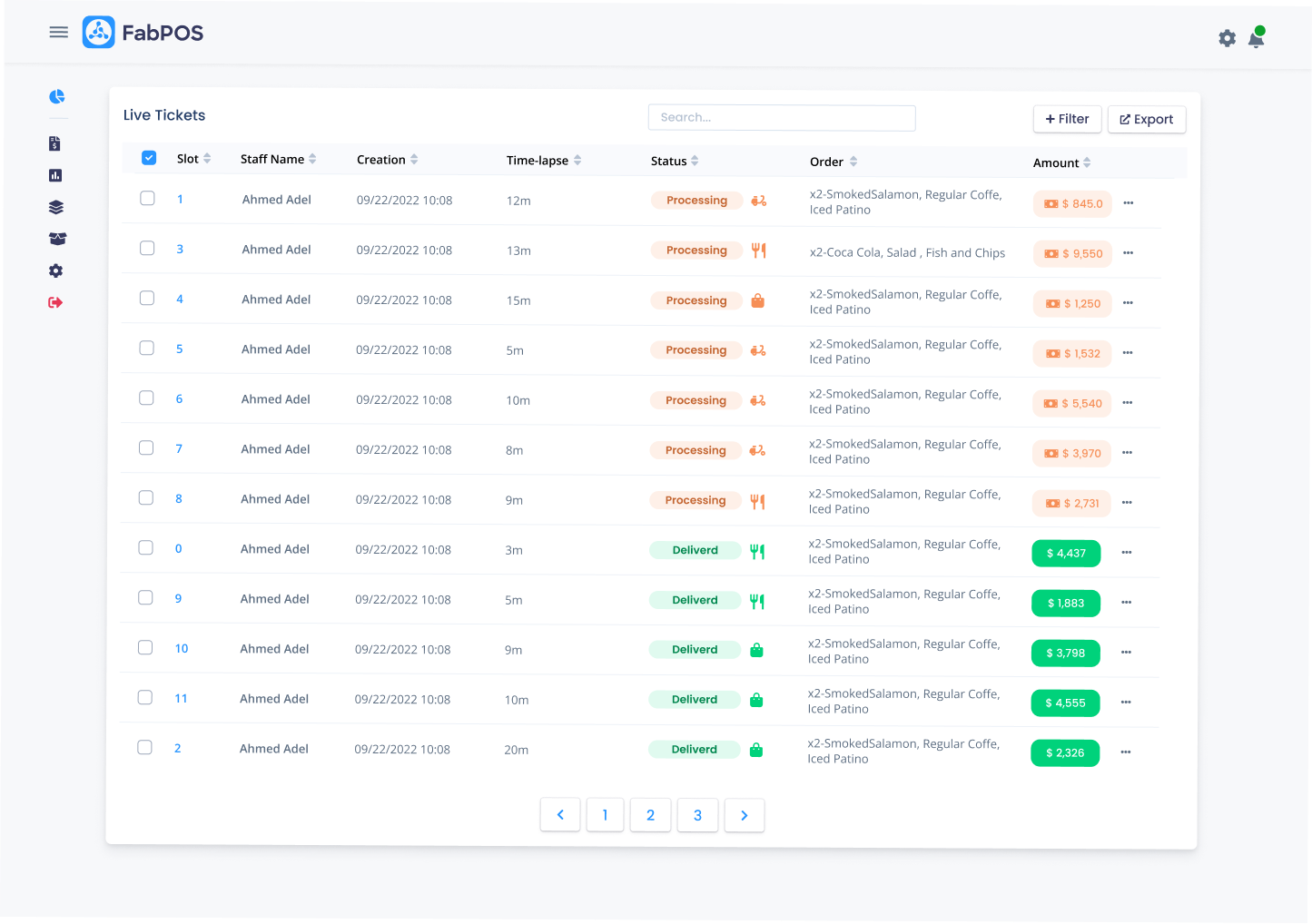
Task: Click "x2-Coca Cola, Salad , Fish and Chips" order
Action: pos(907,253)
